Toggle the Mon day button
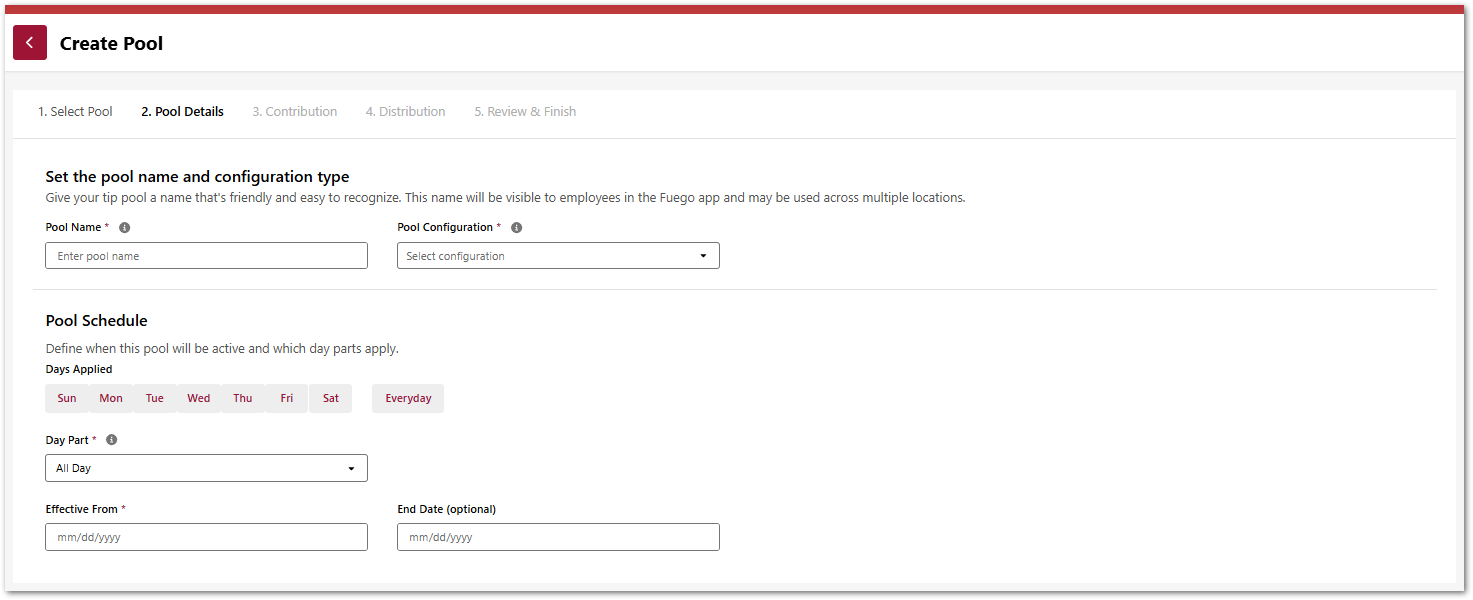Viewport: 1473px width, 600px height. coord(111,398)
